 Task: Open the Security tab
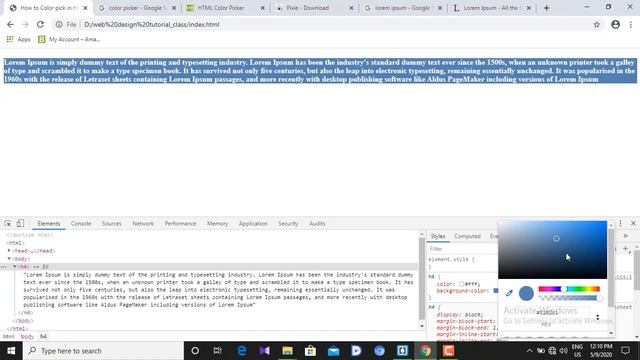click(288, 223)
